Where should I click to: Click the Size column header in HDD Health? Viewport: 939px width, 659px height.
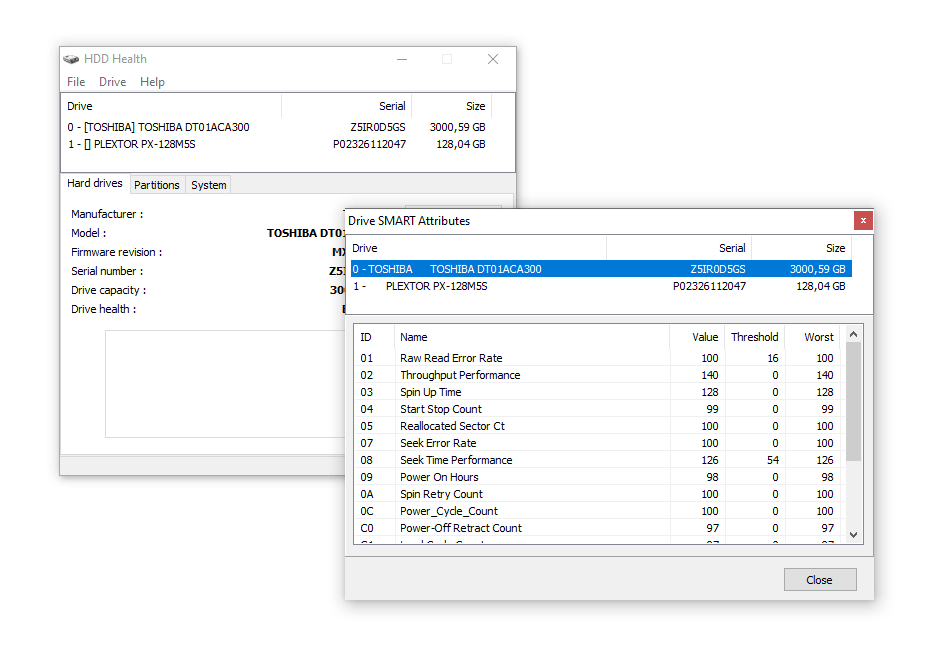[x=452, y=106]
